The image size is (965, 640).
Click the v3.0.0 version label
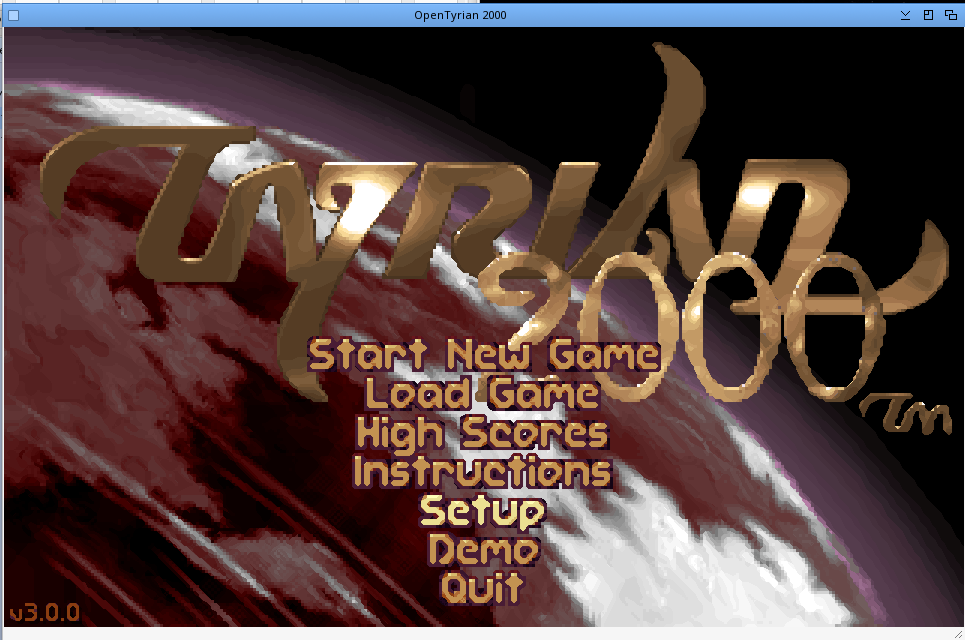(x=44, y=612)
